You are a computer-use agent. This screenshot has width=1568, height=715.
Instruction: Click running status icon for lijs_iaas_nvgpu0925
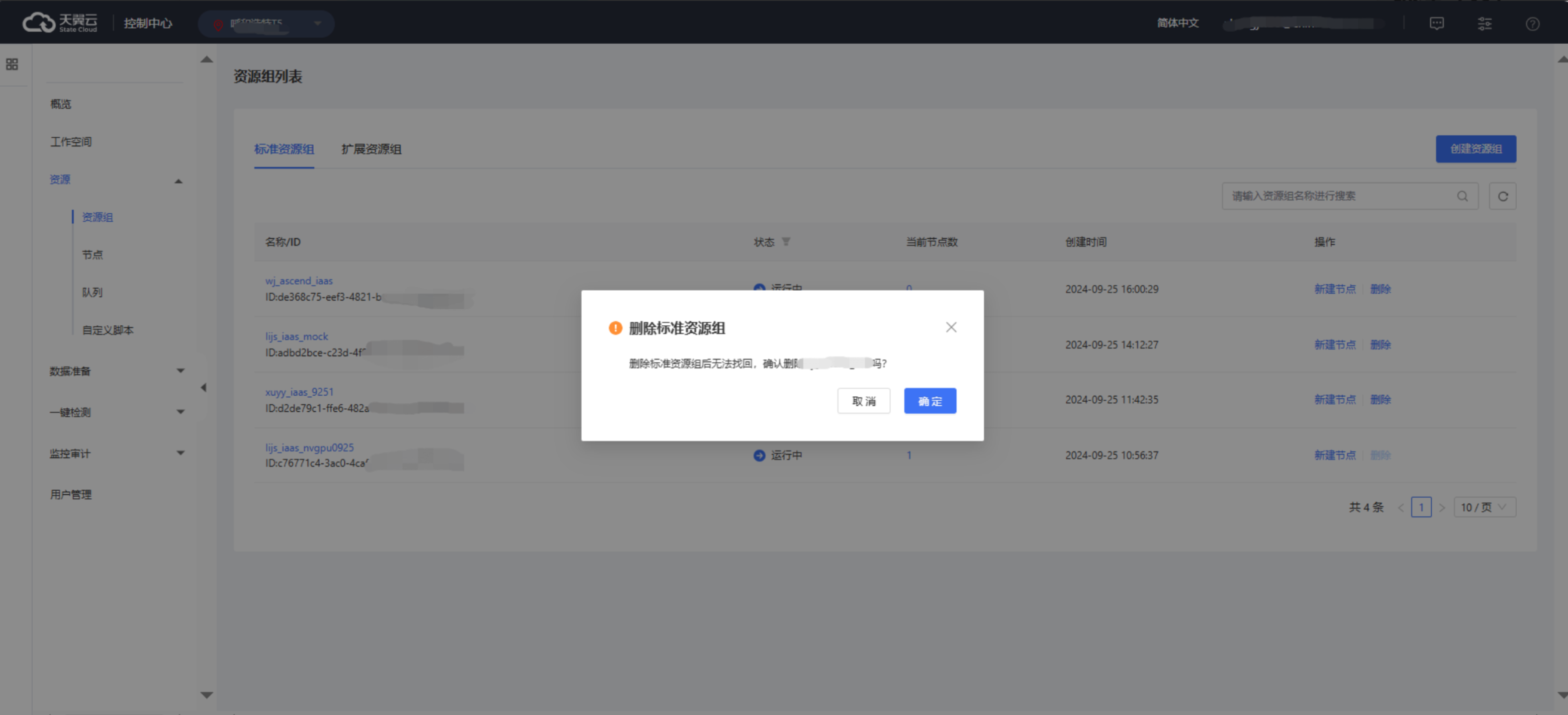[759, 455]
